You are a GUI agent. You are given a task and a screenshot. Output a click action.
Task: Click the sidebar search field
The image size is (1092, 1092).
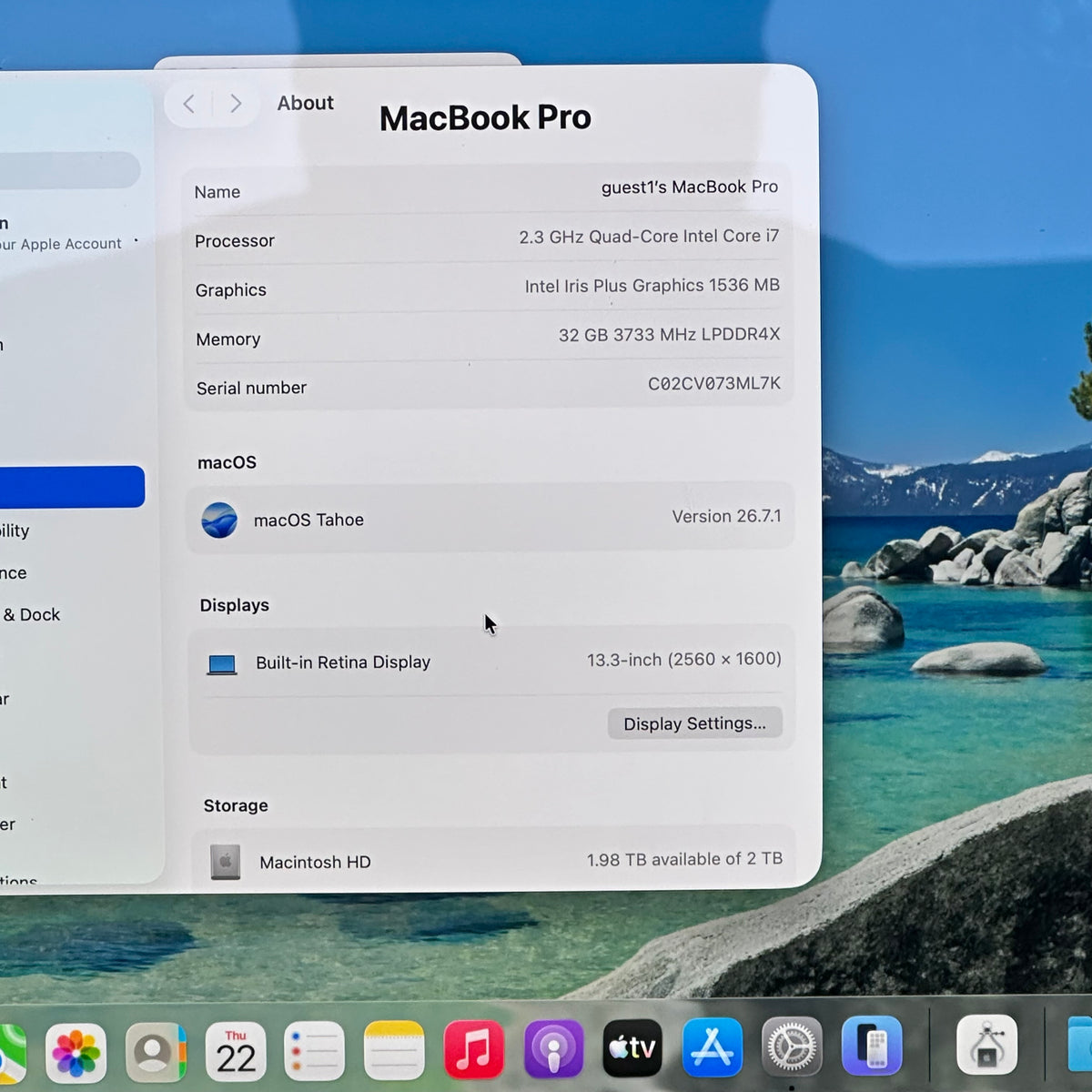point(69,170)
